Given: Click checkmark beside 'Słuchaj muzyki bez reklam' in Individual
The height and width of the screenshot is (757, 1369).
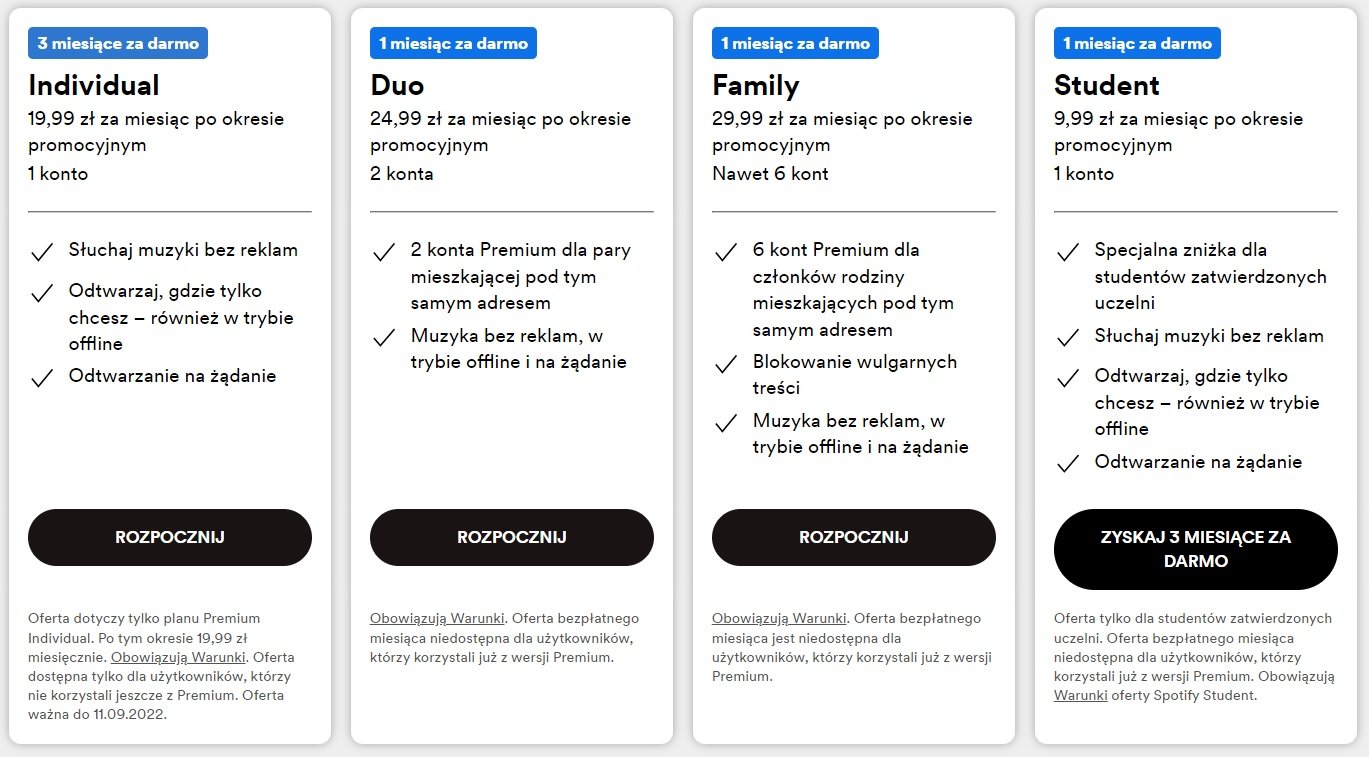Looking at the screenshot, I should 42,252.
